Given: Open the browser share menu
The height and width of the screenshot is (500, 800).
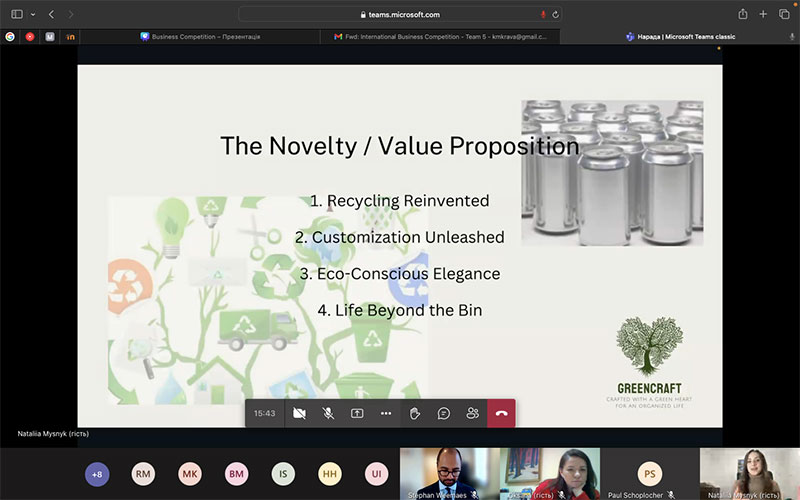Looking at the screenshot, I should (743, 14).
